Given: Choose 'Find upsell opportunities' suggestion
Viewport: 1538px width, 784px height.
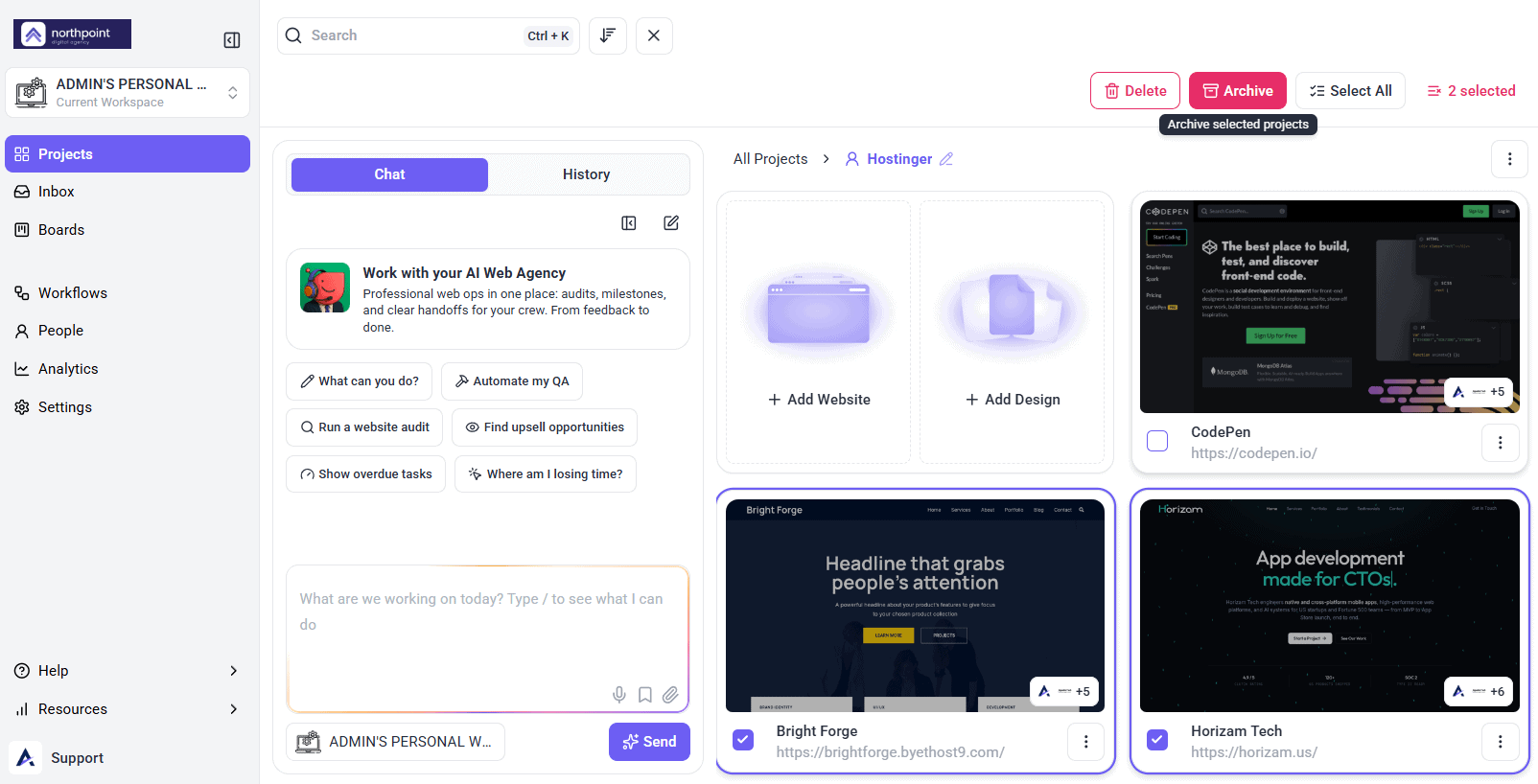Looking at the screenshot, I should [545, 427].
